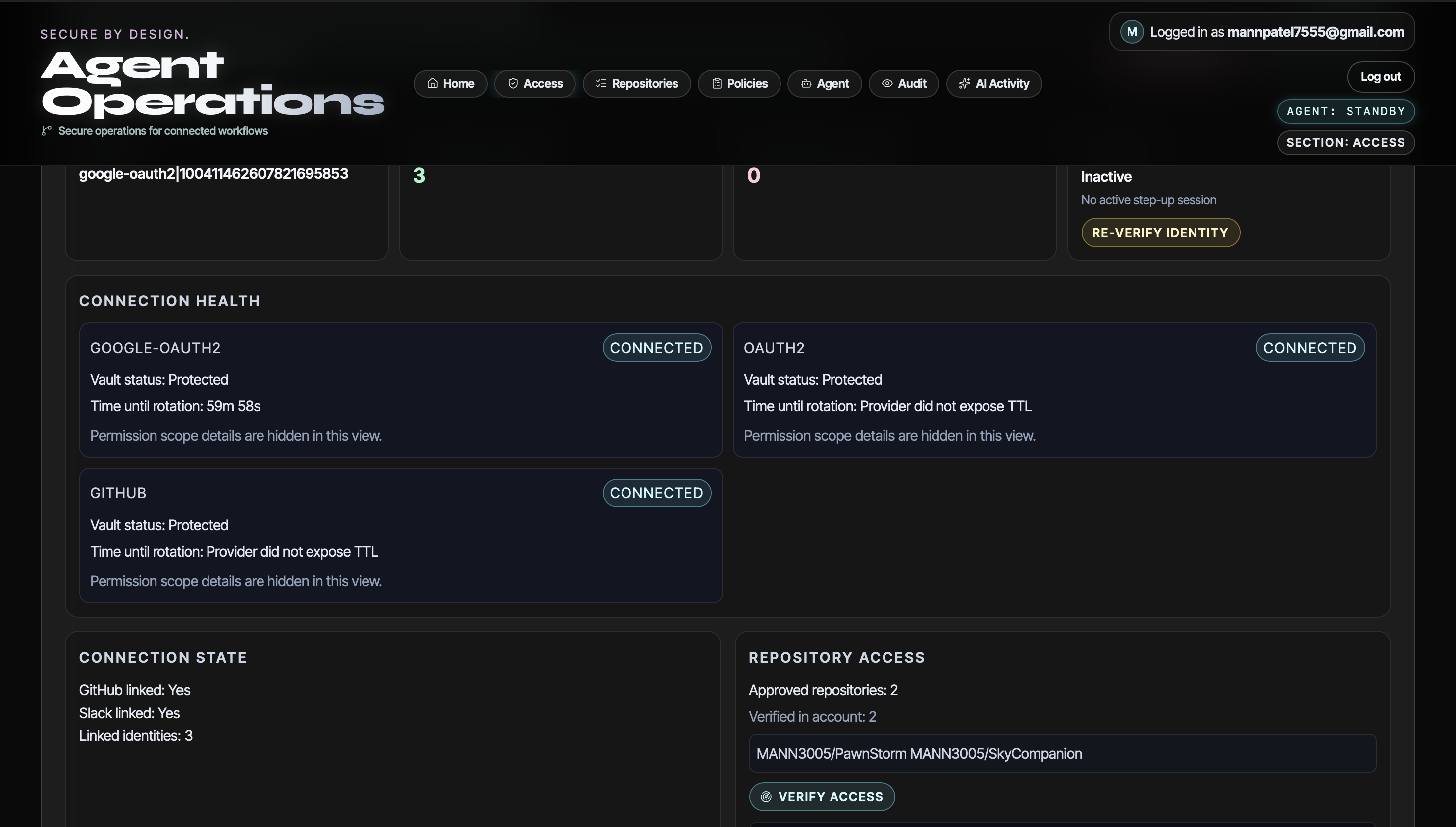The width and height of the screenshot is (1456, 827).
Task: Click the fingerprint icon on Verify Access
Action: (x=766, y=797)
